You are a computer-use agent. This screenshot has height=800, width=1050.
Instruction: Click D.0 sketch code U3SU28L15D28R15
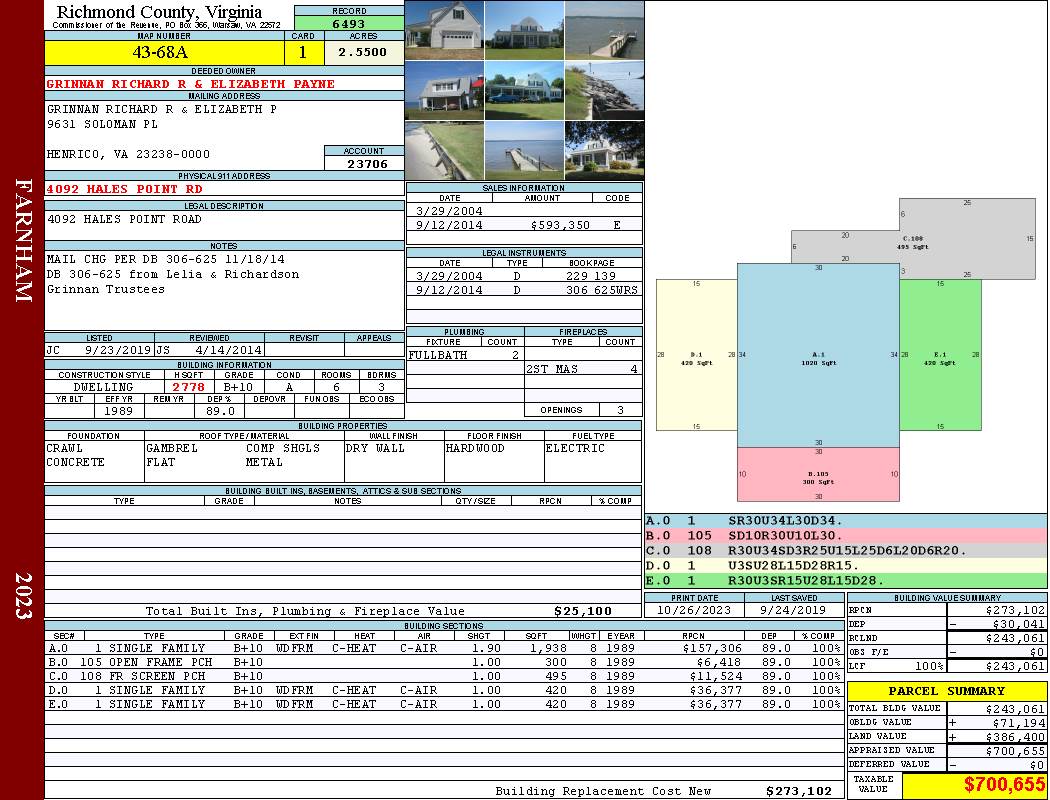pyautogui.click(x=793, y=566)
